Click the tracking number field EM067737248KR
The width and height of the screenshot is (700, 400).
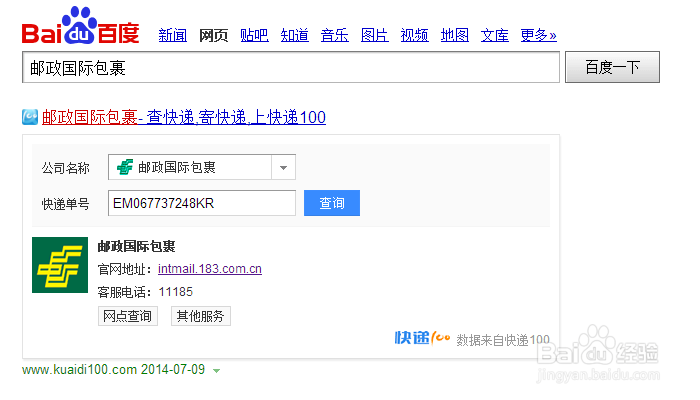coord(202,203)
